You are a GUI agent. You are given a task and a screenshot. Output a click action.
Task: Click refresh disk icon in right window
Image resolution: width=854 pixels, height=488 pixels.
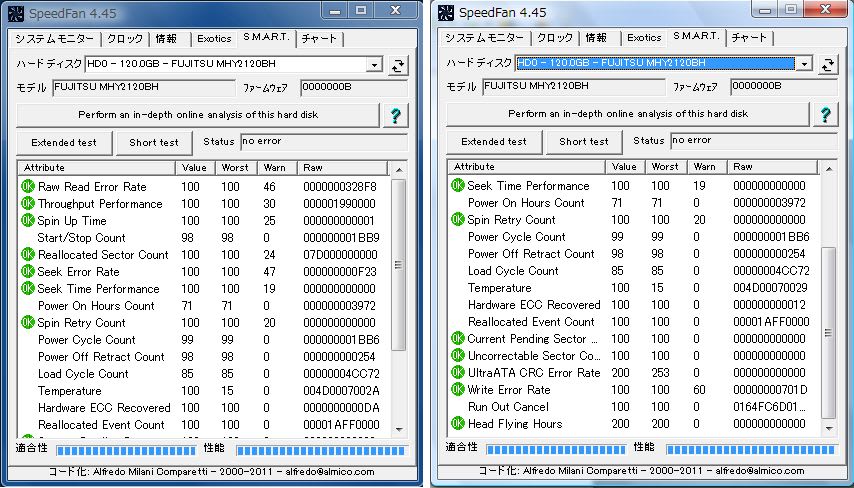coord(828,64)
